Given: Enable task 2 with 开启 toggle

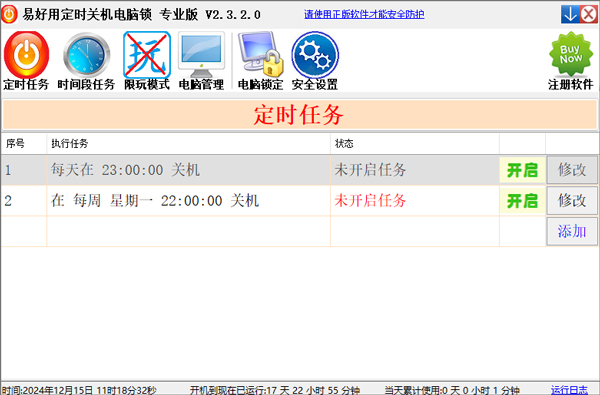Looking at the screenshot, I should coord(522,201).
